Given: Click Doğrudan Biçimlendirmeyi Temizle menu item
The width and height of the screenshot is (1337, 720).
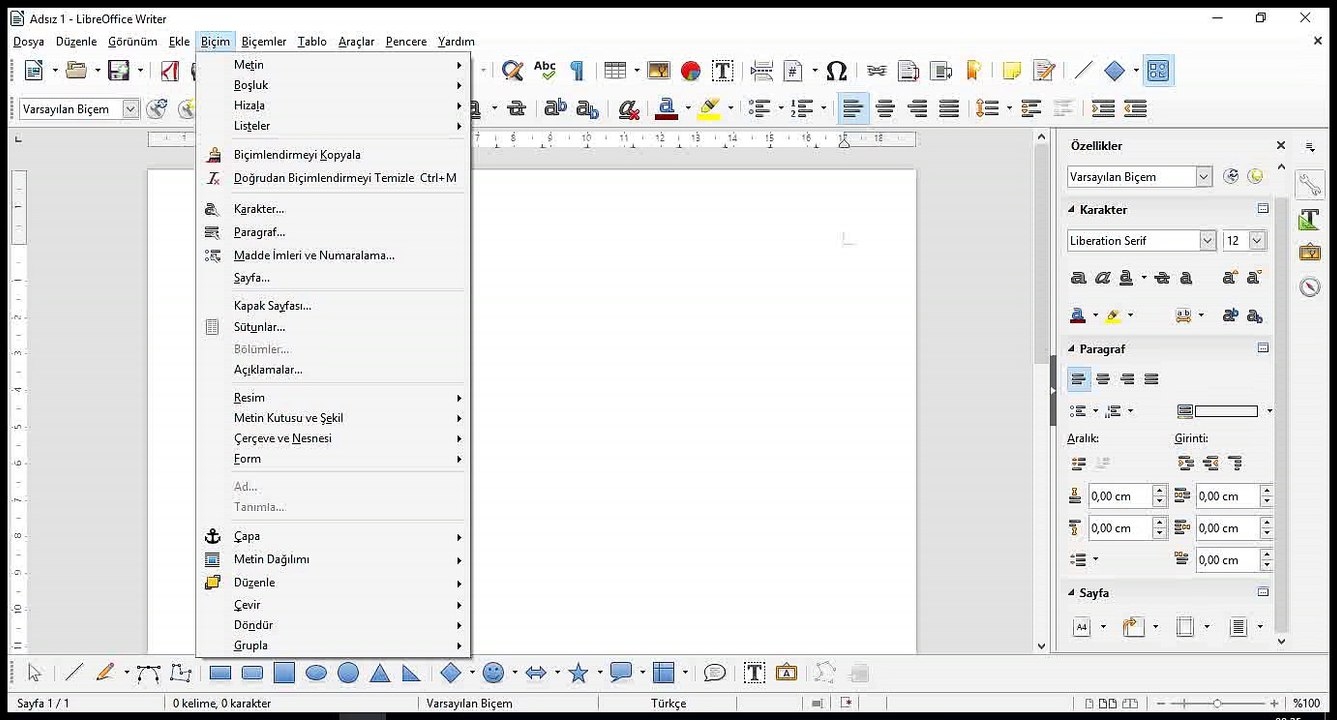Looking at the screenshot, I should click(x=333, y=178).
